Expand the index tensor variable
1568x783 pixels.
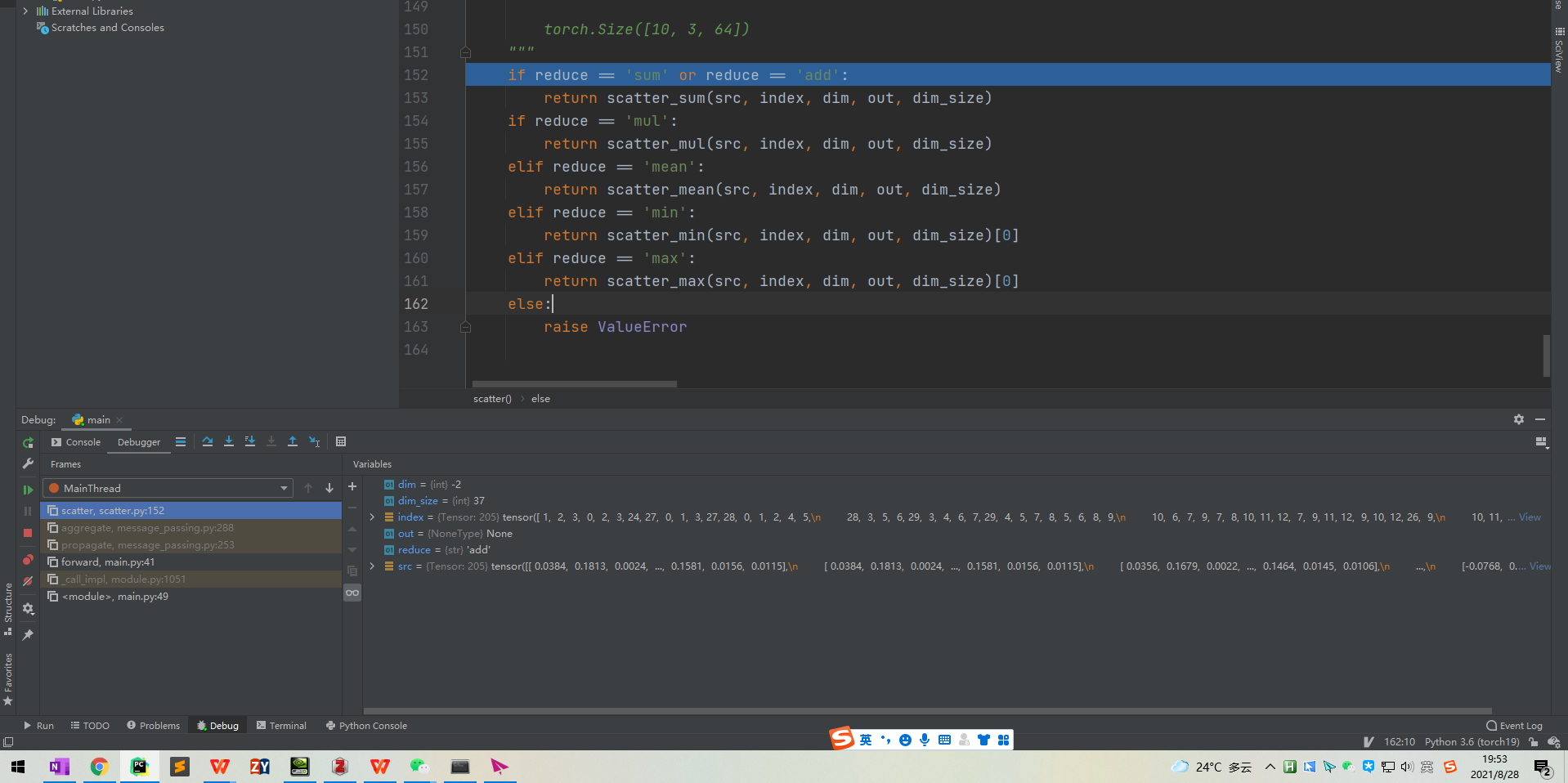(x=372, y=517)
